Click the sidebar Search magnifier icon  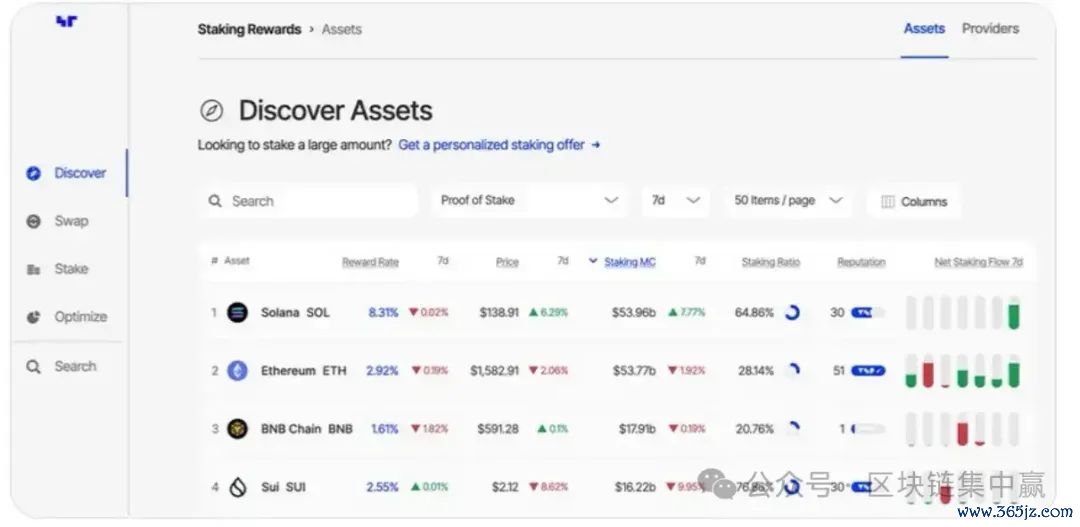point(33,366)
